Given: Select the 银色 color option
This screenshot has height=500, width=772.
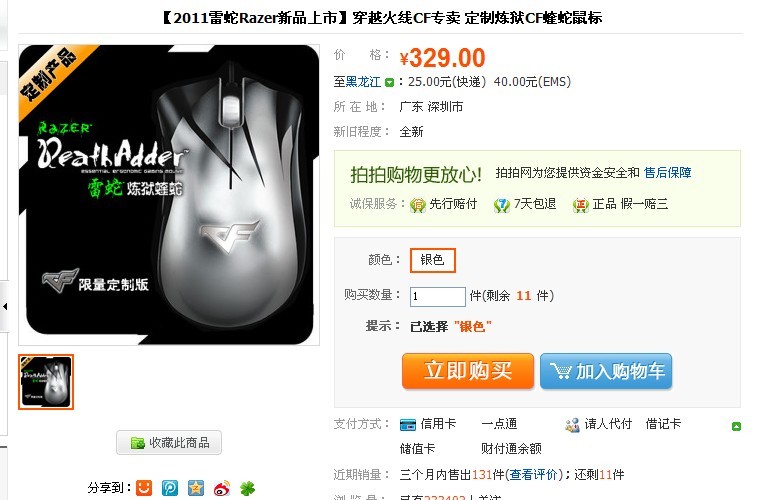Looking at the screenshot, I should [433, 260].
